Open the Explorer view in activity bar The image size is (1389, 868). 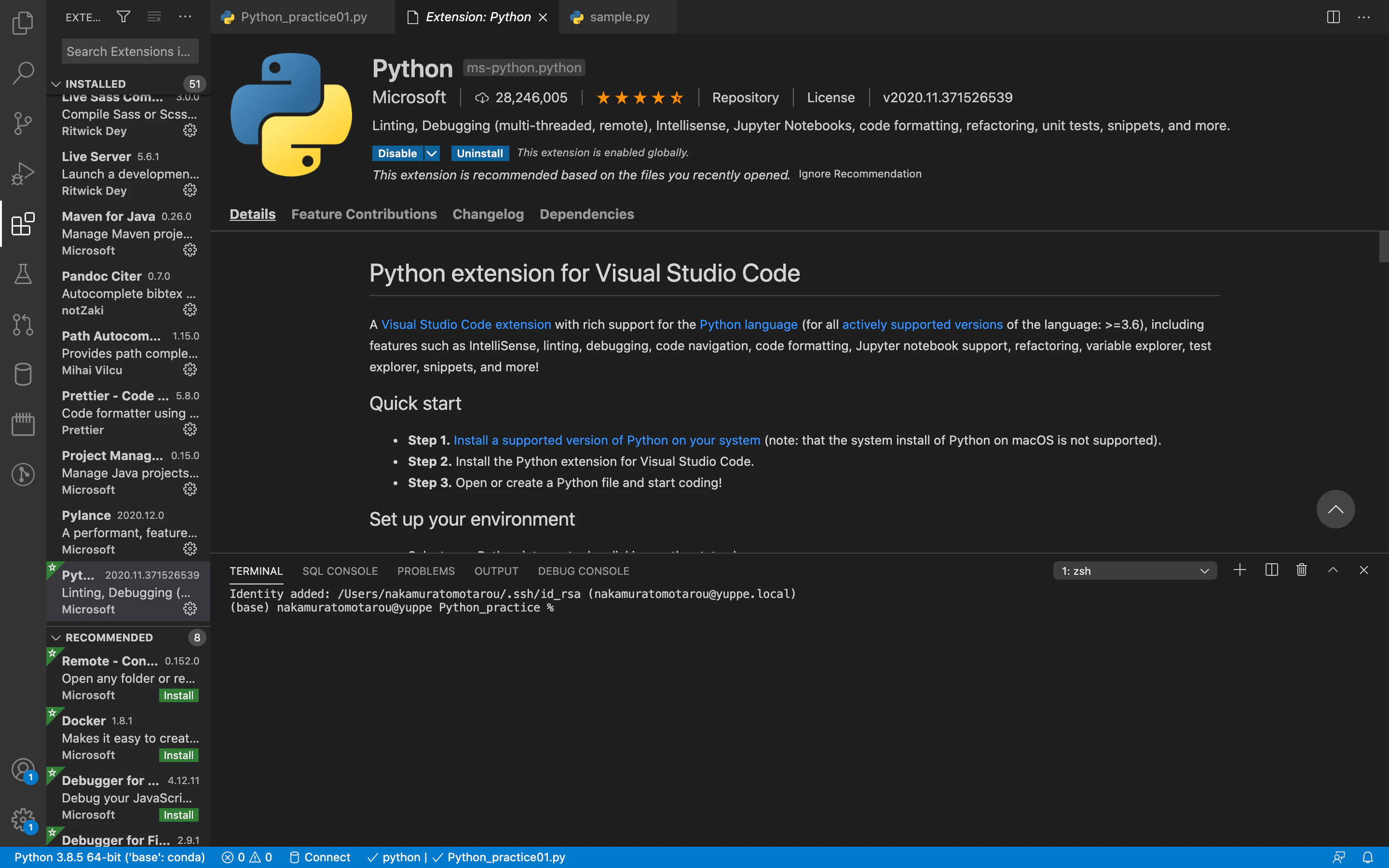coord(23,23)
